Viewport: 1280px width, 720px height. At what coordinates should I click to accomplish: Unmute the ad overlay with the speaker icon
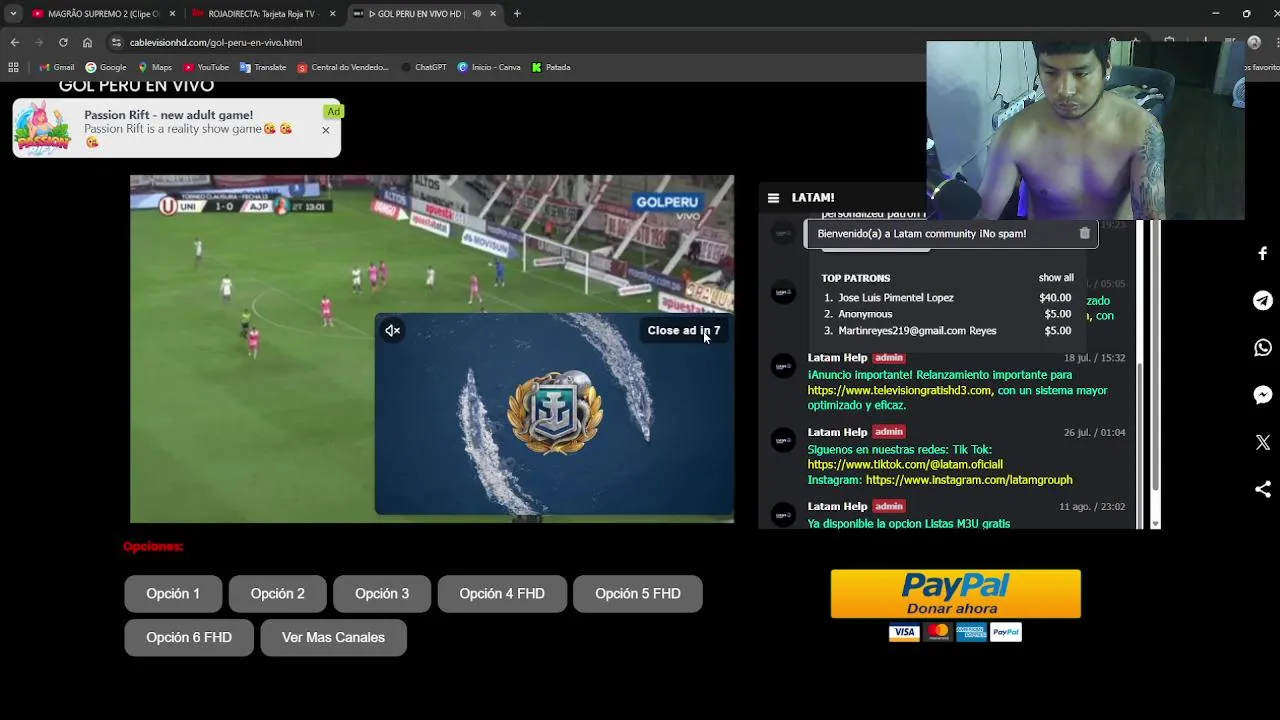tap(392, 331)
